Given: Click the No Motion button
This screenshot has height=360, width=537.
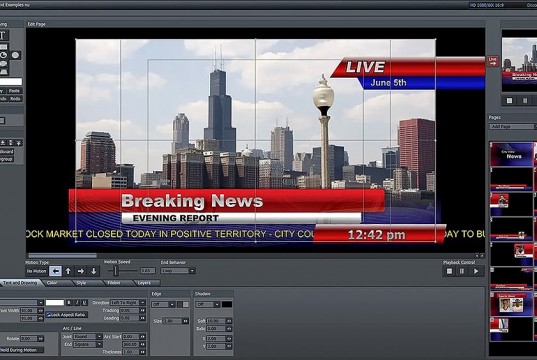Looking at the screenshot, I should (36, 271).
